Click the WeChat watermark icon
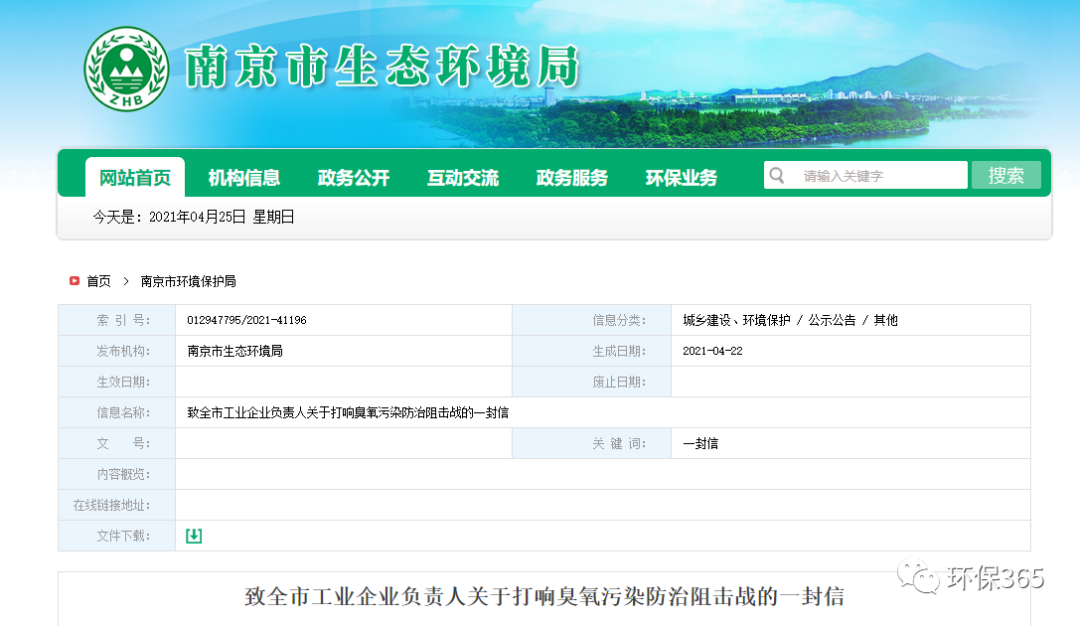The height and width of the screenshot is (626, 1080). coord(917,578)
